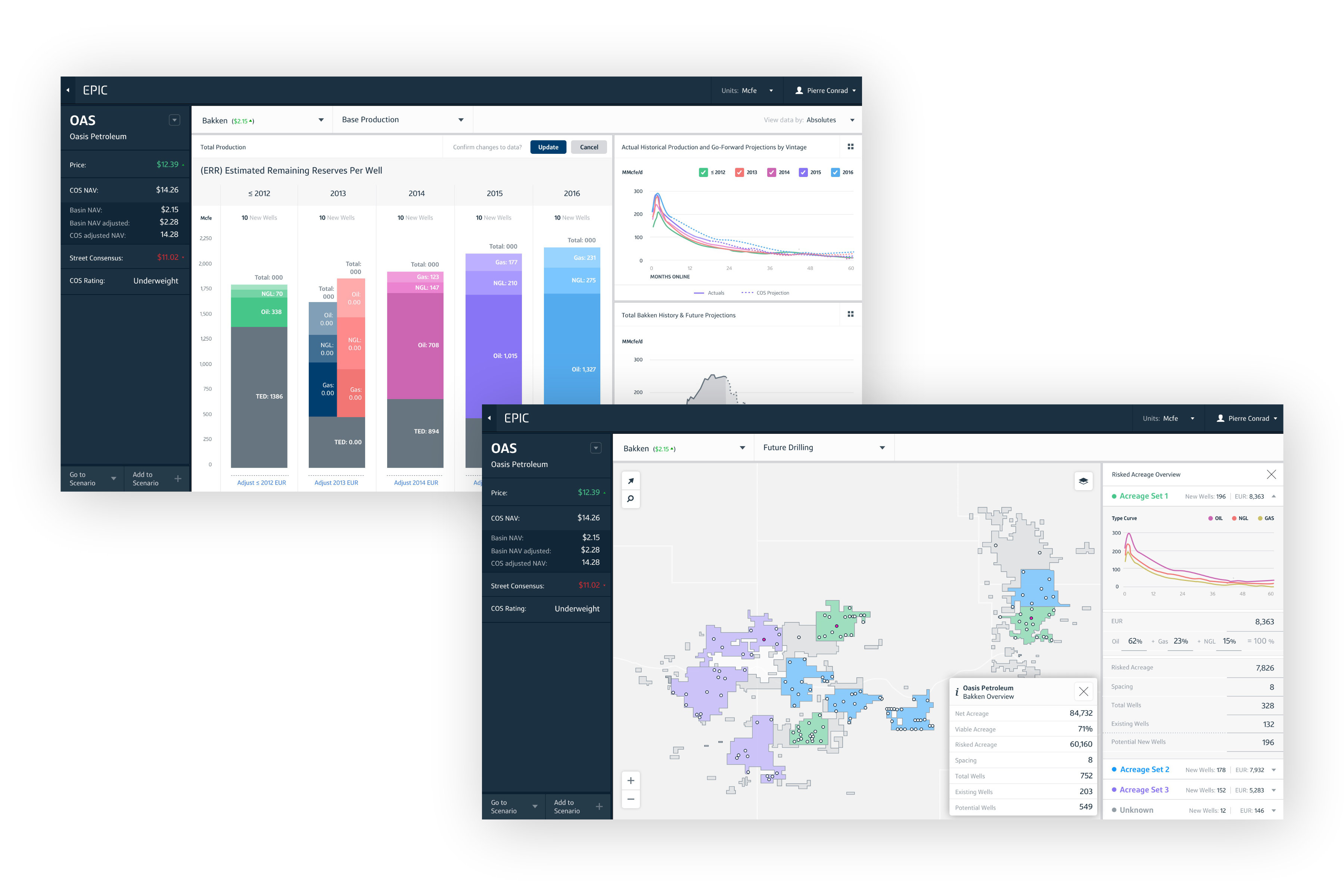
Task: Close the Risked Acreage Overview panel
Action: click(x=1271, y=474)
